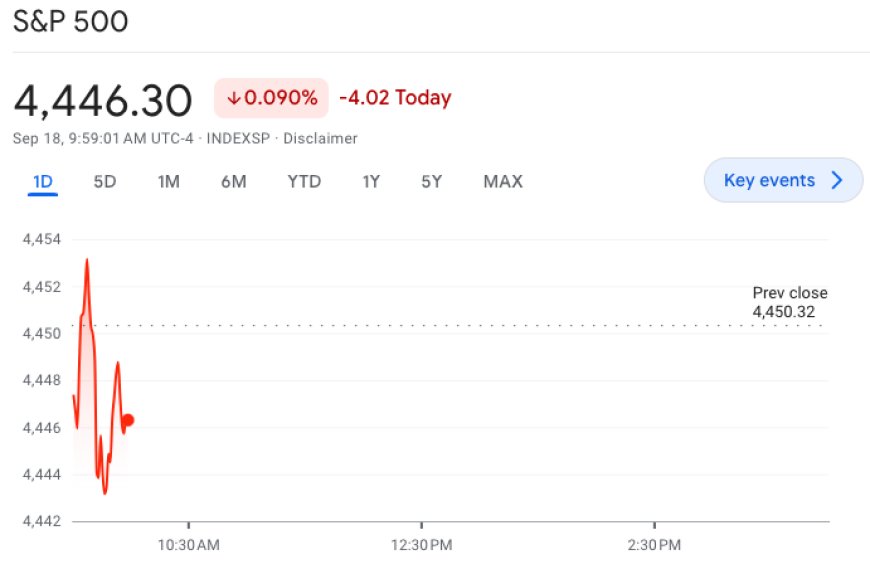The image size is (870, 569).
Task: Click the 10:30 AM axis tick label
Action: pyautogui.click(x=189, y=545)
